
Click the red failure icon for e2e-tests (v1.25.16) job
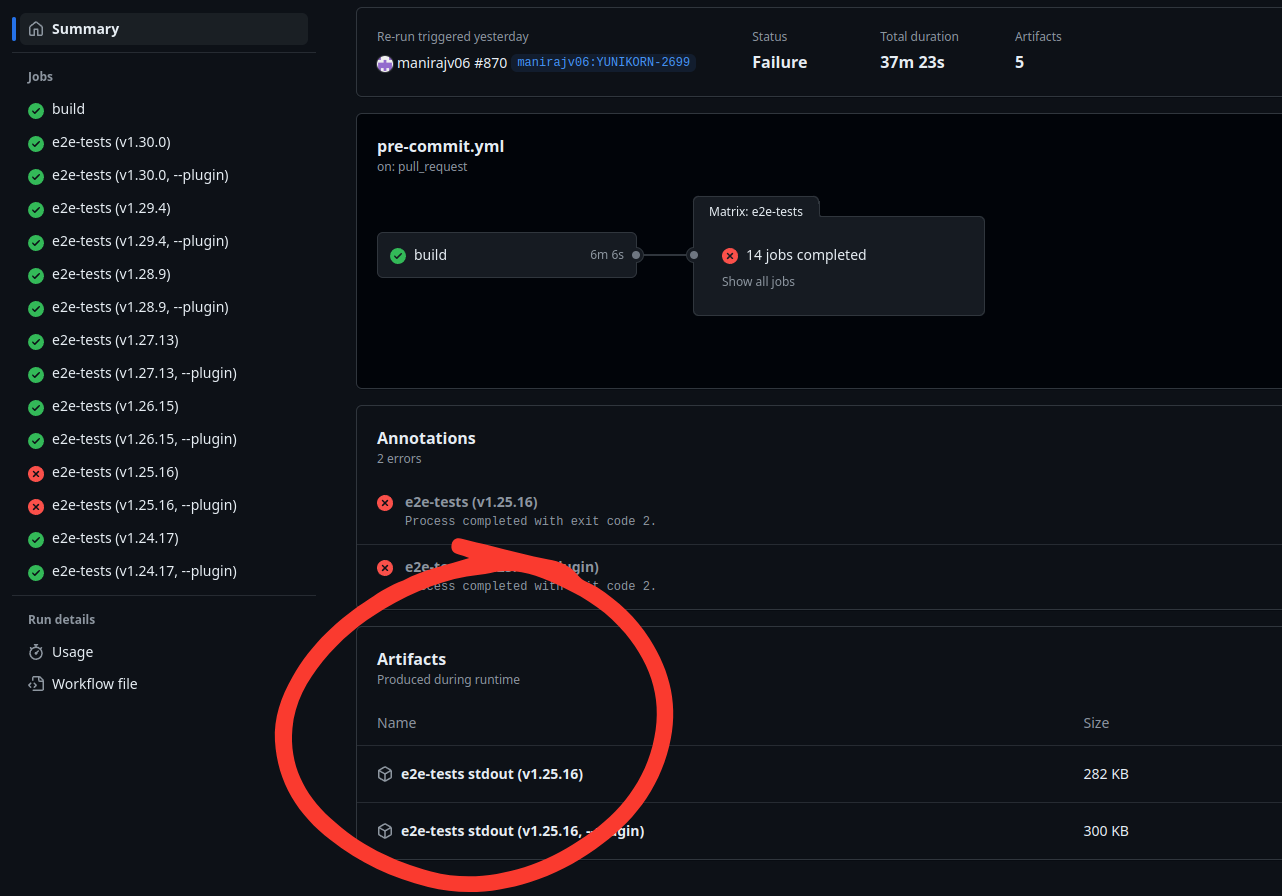pyautogui.click(x=36, y=473)
